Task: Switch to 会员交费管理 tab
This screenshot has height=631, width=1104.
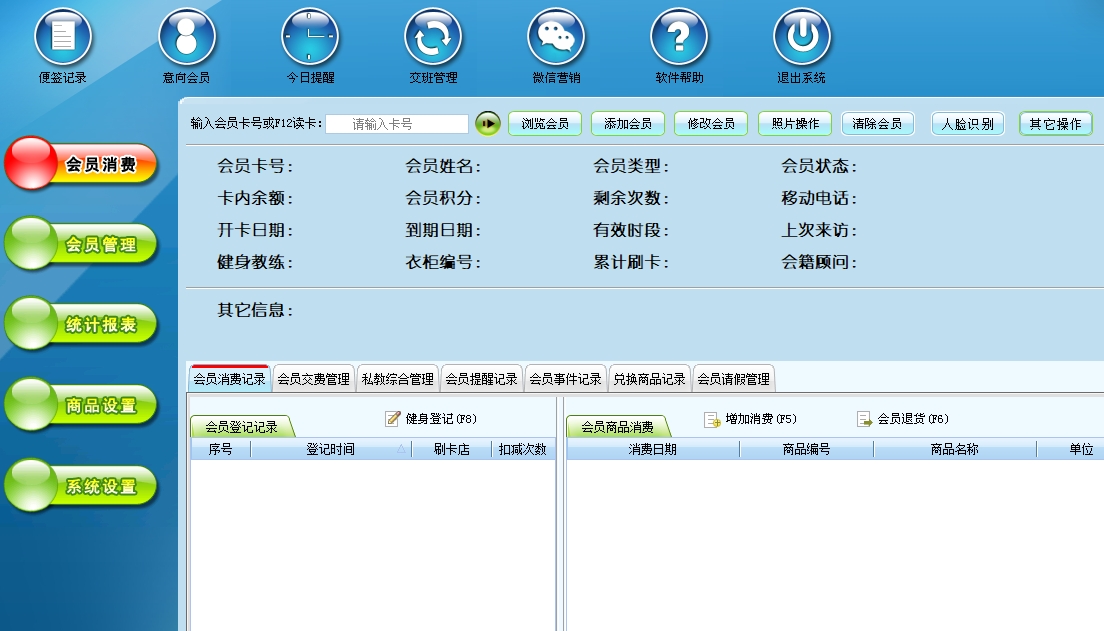Action: point(314,379)
